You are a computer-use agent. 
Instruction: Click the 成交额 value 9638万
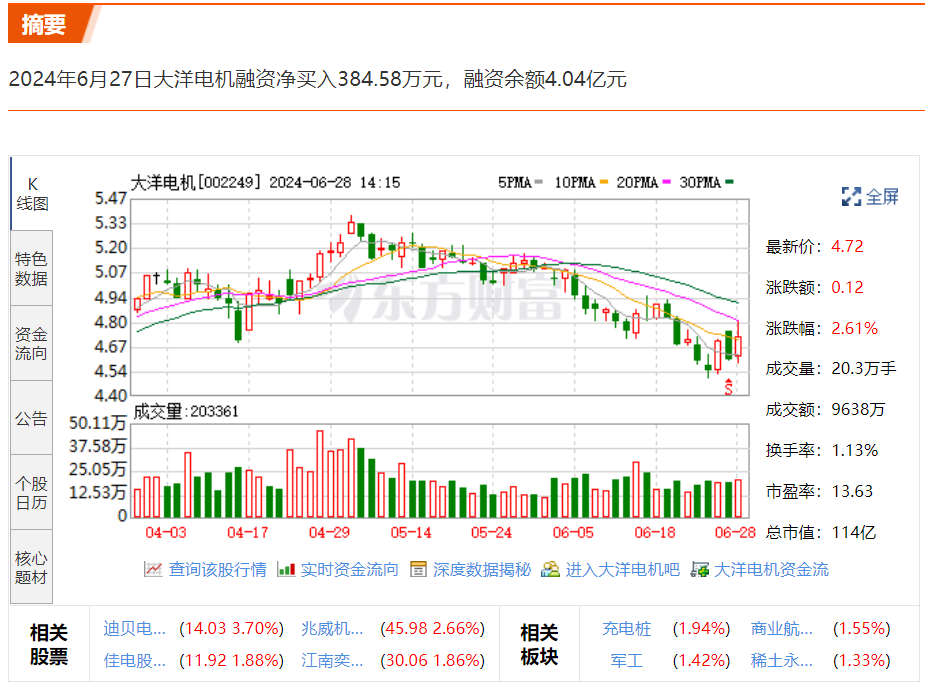[858, 409]
